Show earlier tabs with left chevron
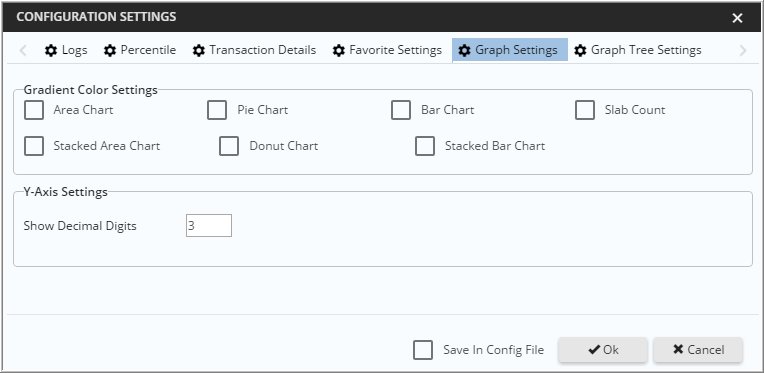The width and height of the screenshot is (764, 373). click(22, 50)
